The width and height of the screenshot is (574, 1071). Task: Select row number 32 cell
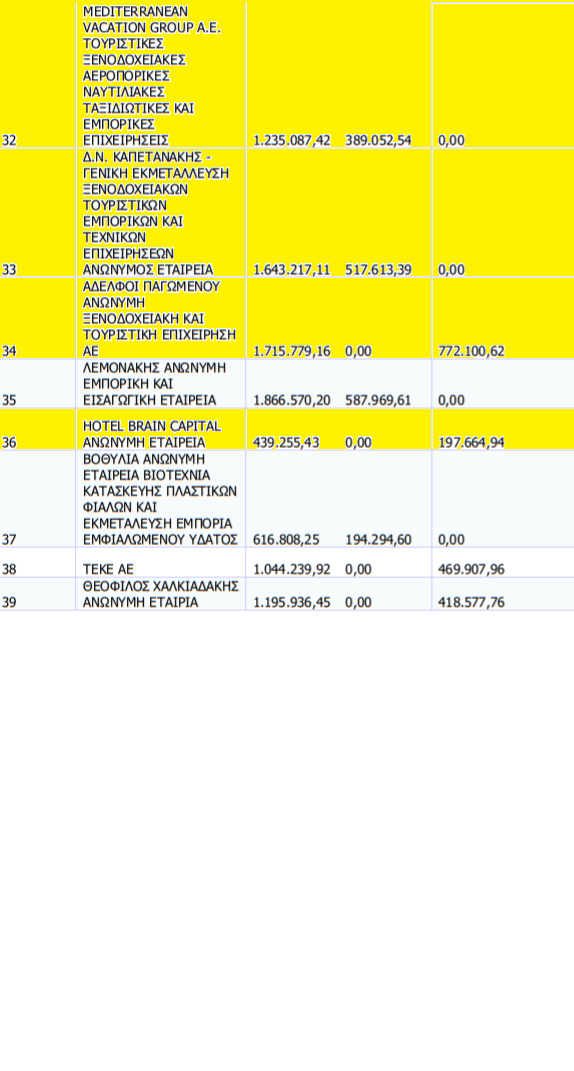point(37,74)
